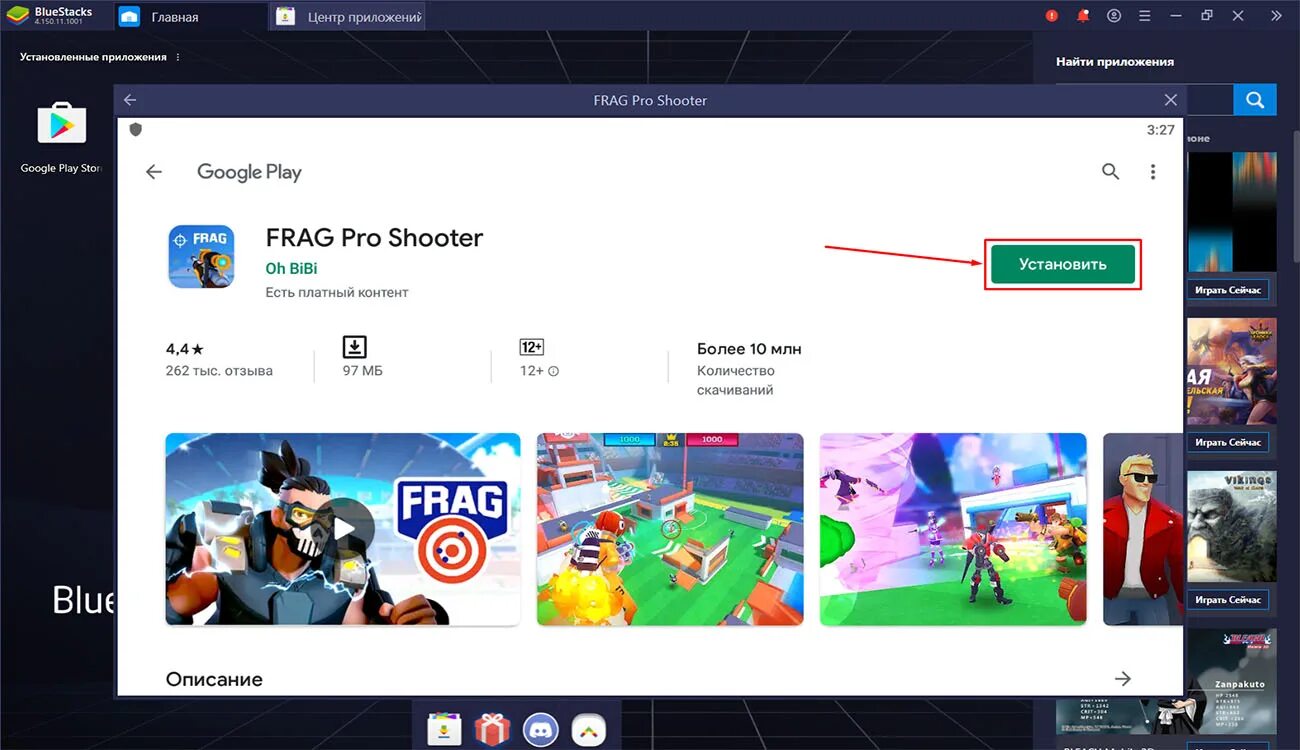Click the 97 МБ download size icon

(355, 347)
